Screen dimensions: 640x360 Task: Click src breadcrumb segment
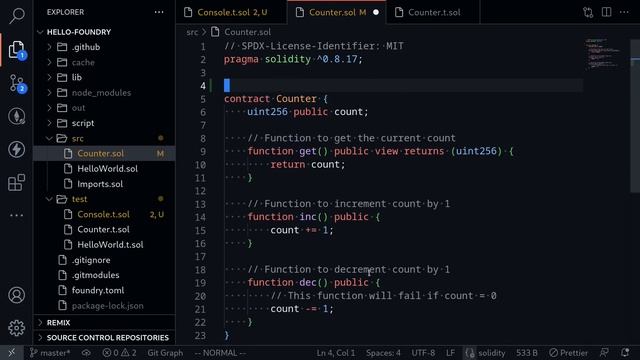pos(192,32)
